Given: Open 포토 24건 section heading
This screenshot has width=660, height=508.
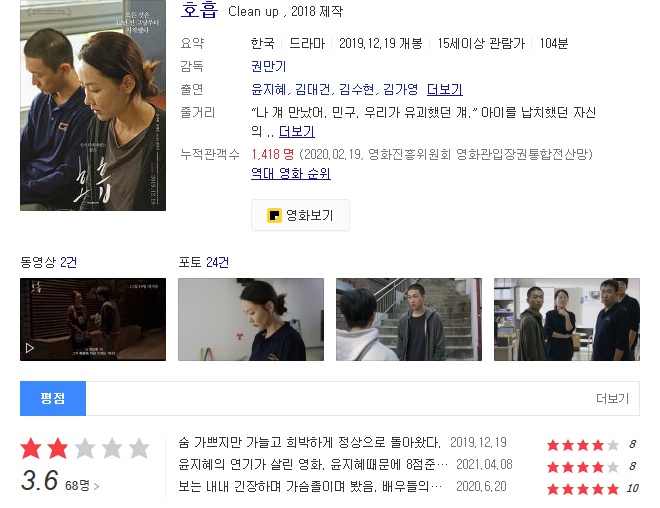Looking at the screenshot, I should pyautogui.click(x=204, y=262).
